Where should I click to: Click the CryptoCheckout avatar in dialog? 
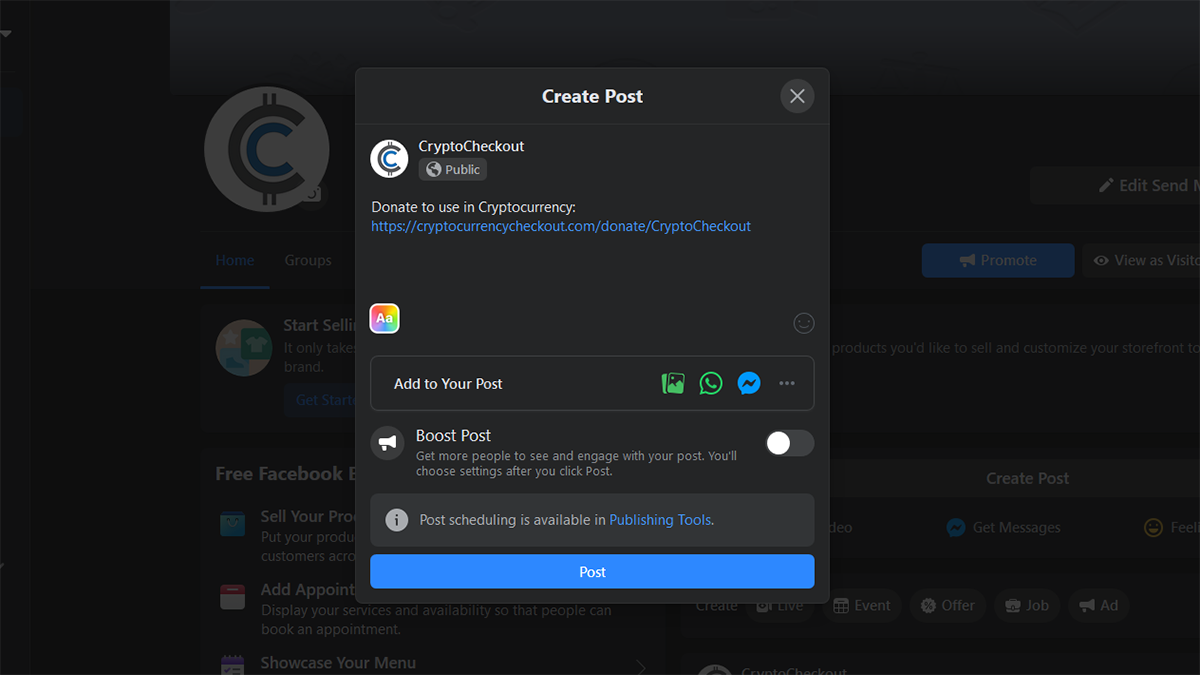389,158
